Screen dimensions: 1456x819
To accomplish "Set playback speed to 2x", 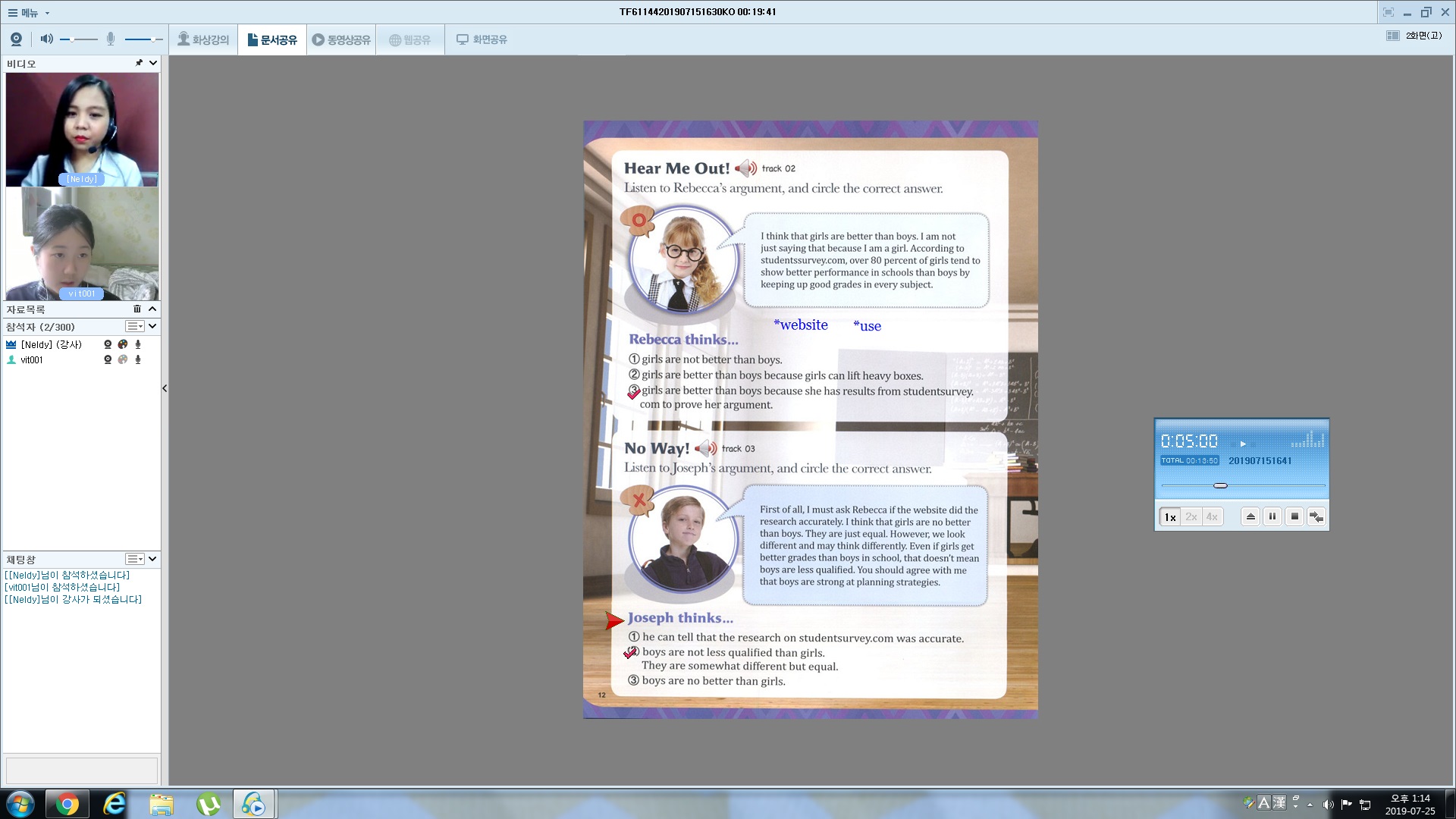I will (1191, 517).
